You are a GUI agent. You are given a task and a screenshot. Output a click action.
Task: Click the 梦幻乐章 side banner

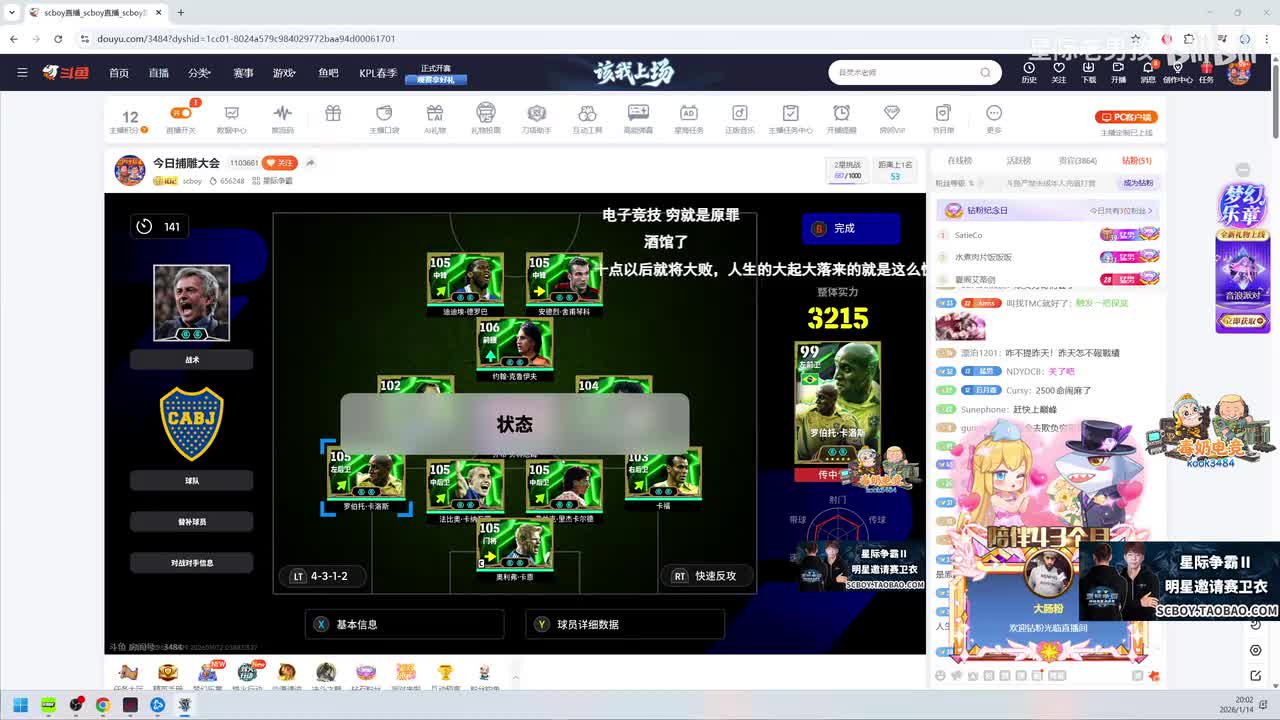tap(1242, 257)
